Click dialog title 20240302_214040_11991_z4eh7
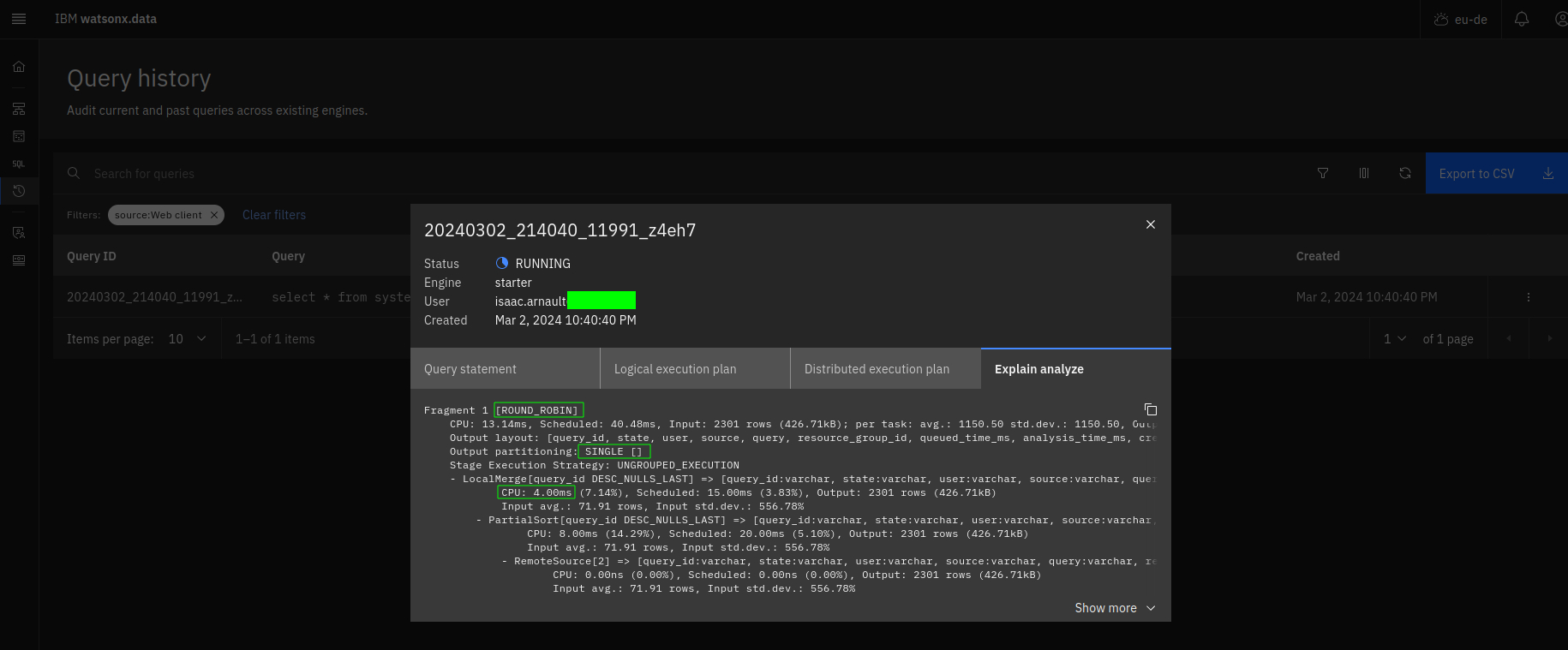This screenshot has height=650, width=1568. [560, 230]
